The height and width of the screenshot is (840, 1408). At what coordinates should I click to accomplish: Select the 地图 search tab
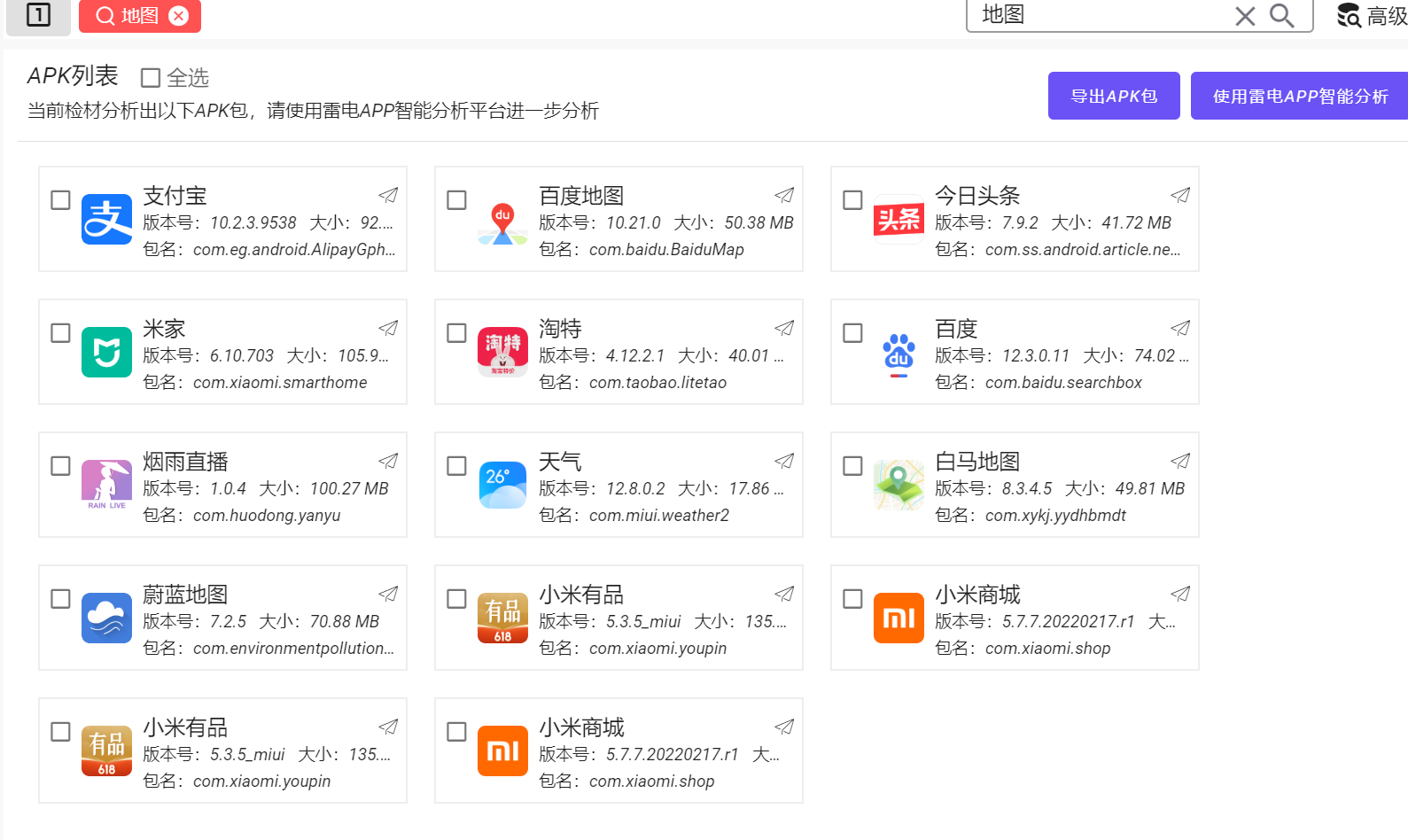coord(139,16)
